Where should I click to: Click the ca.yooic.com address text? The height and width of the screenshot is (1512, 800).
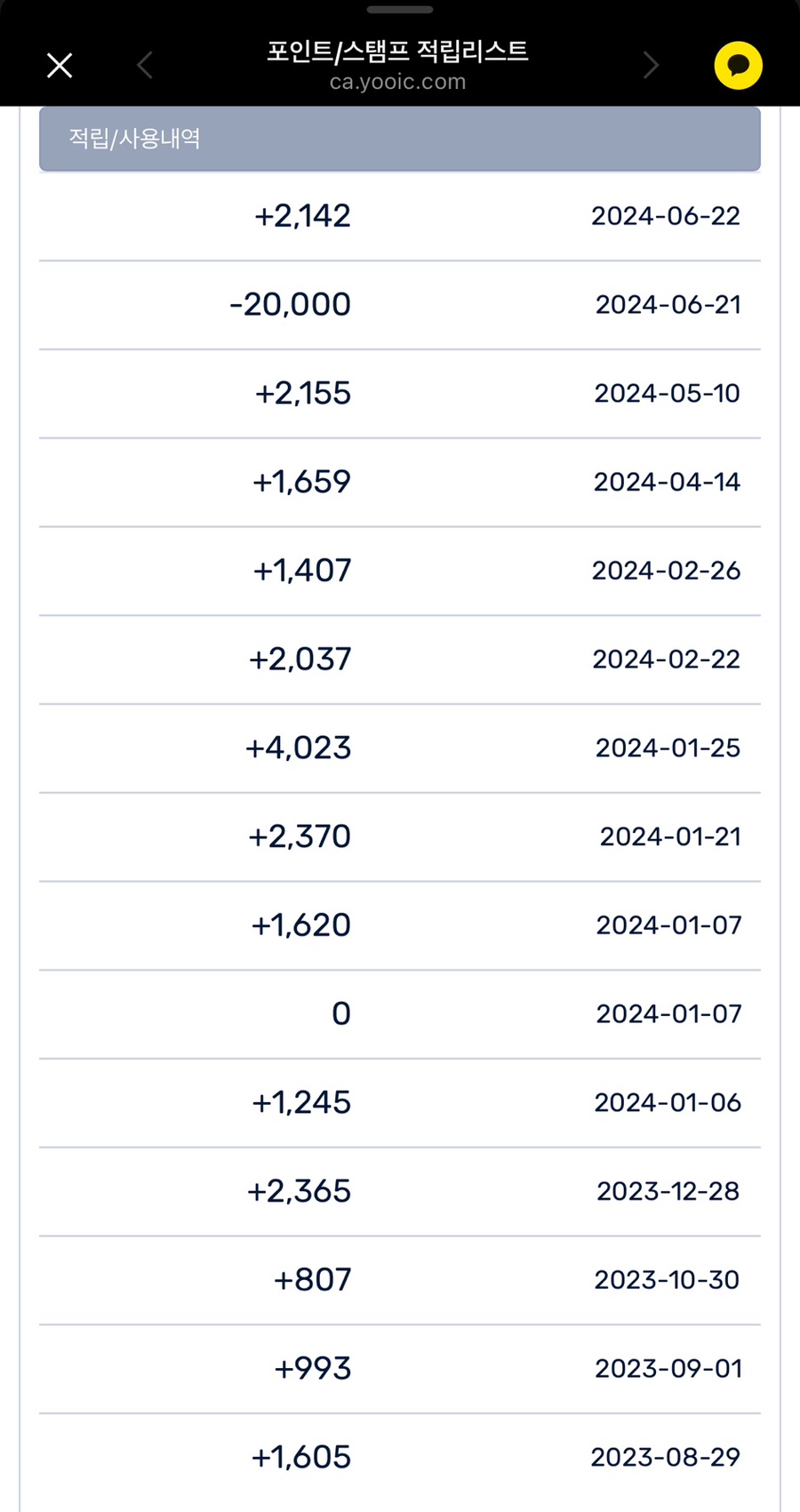coord(397,82)
